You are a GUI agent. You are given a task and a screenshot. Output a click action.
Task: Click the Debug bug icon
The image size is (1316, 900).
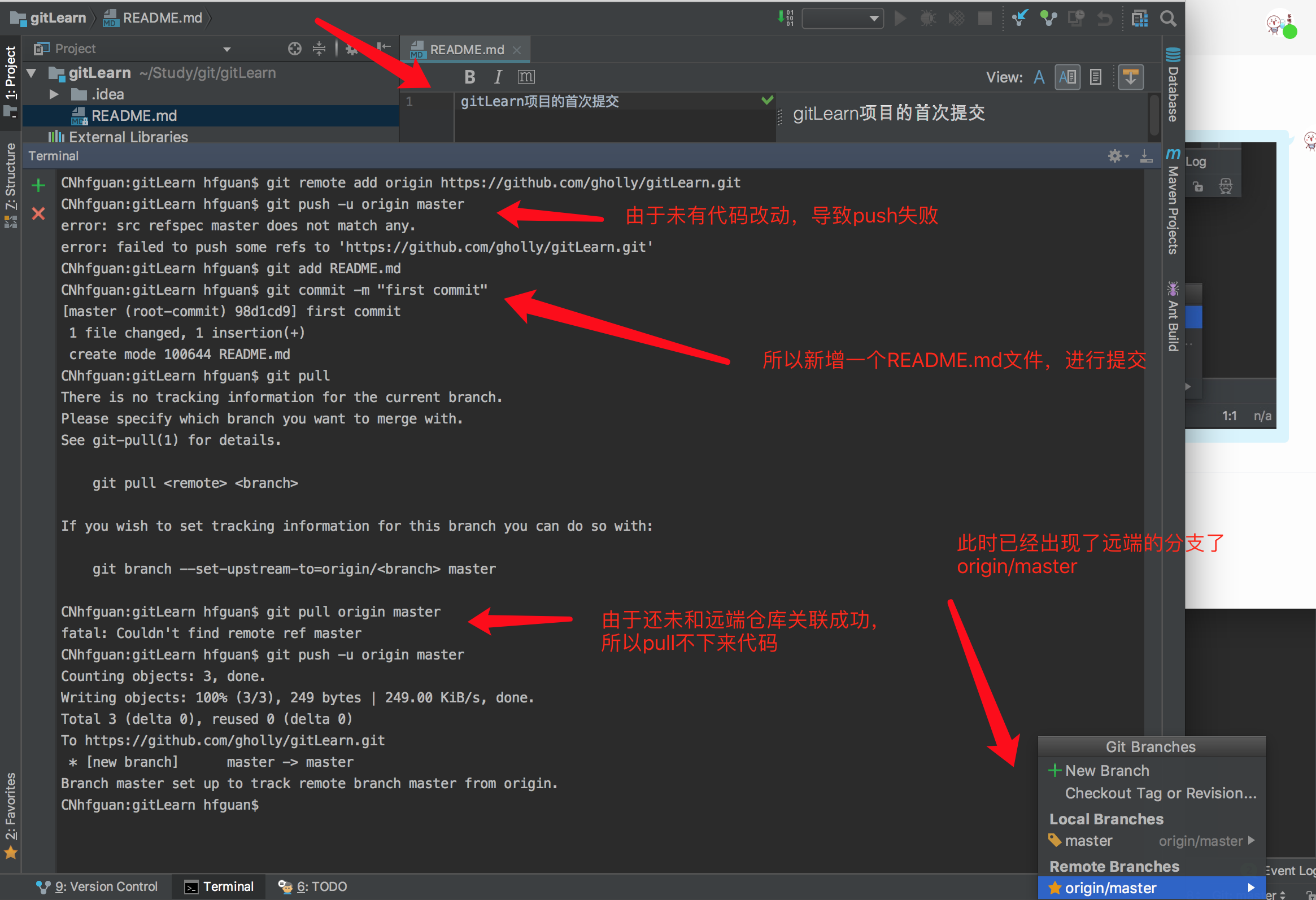(x=928, y=18)
